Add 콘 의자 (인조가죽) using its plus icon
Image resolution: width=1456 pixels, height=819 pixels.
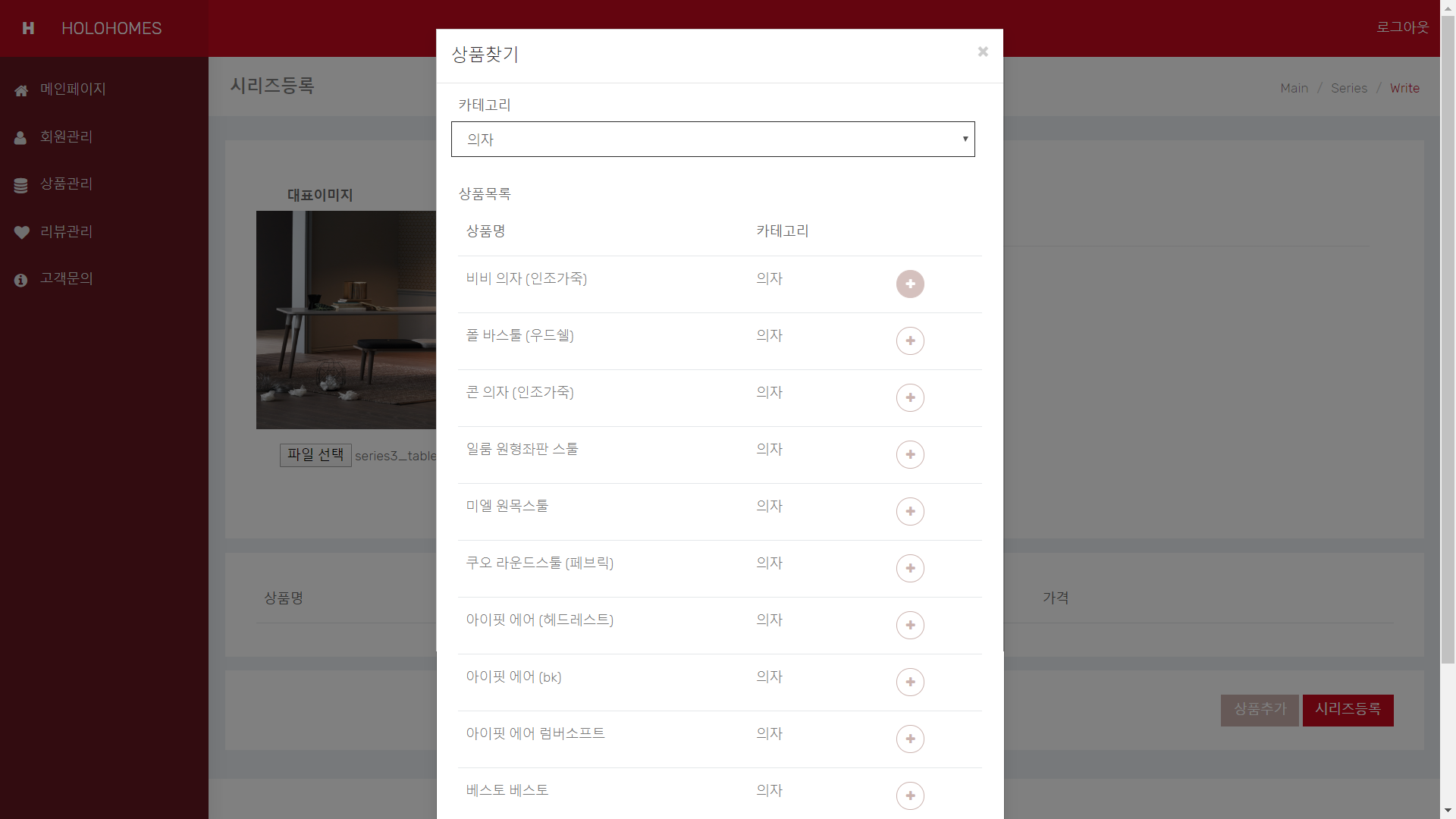911,397
